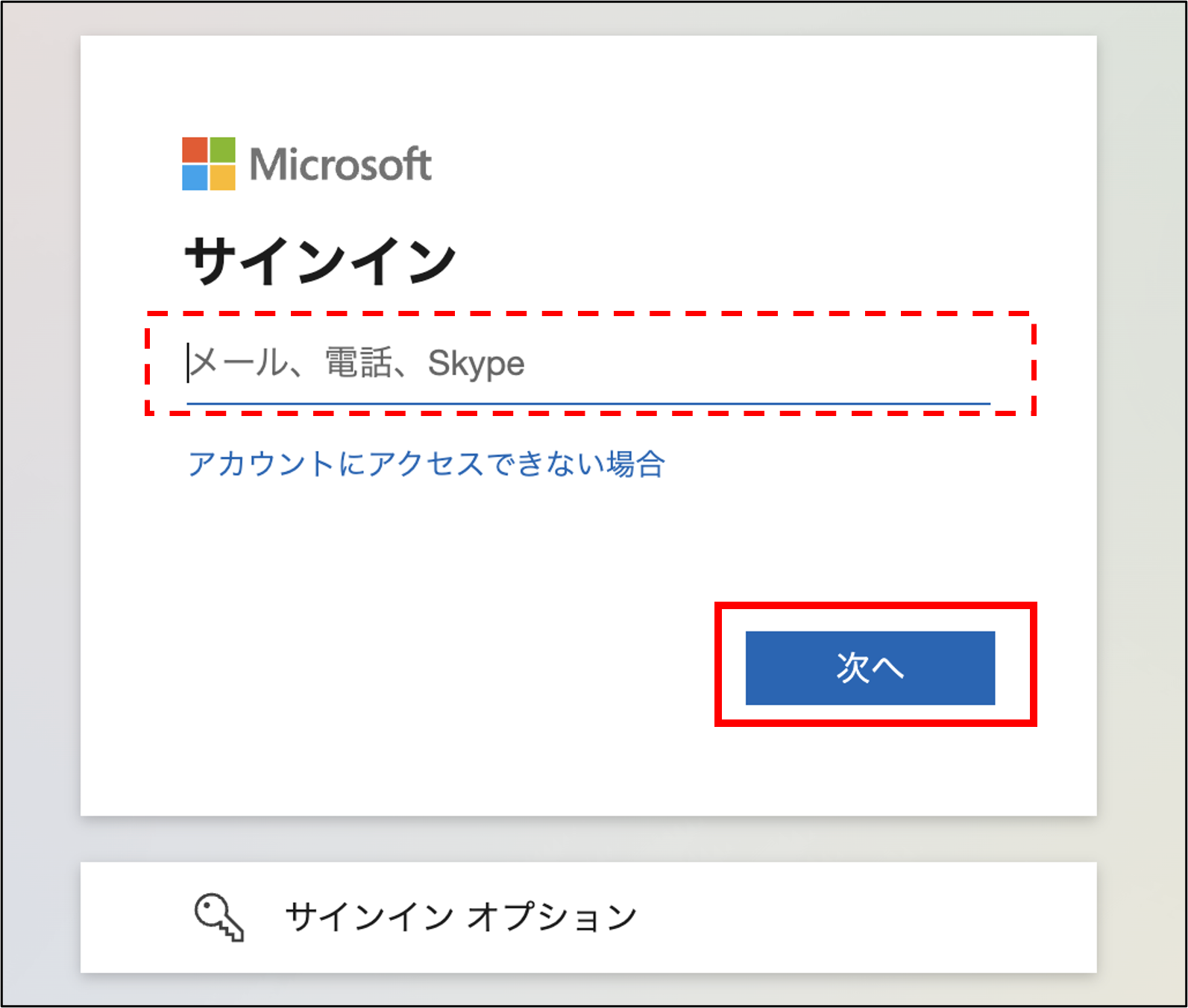Click the green square of Microsoft logo

pyautogui.click(x=222, y=150)
